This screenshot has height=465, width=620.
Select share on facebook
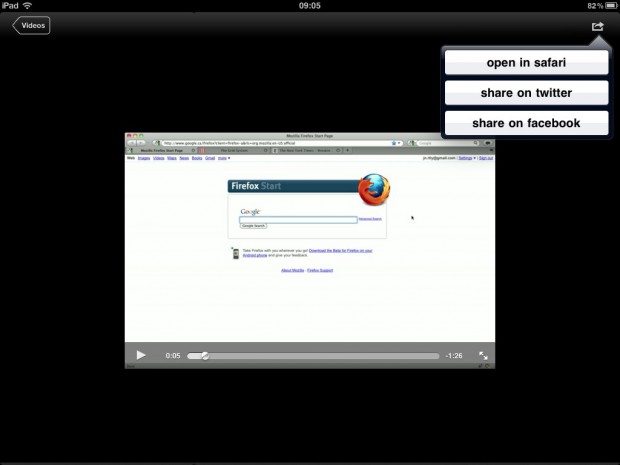click(526, 123)
